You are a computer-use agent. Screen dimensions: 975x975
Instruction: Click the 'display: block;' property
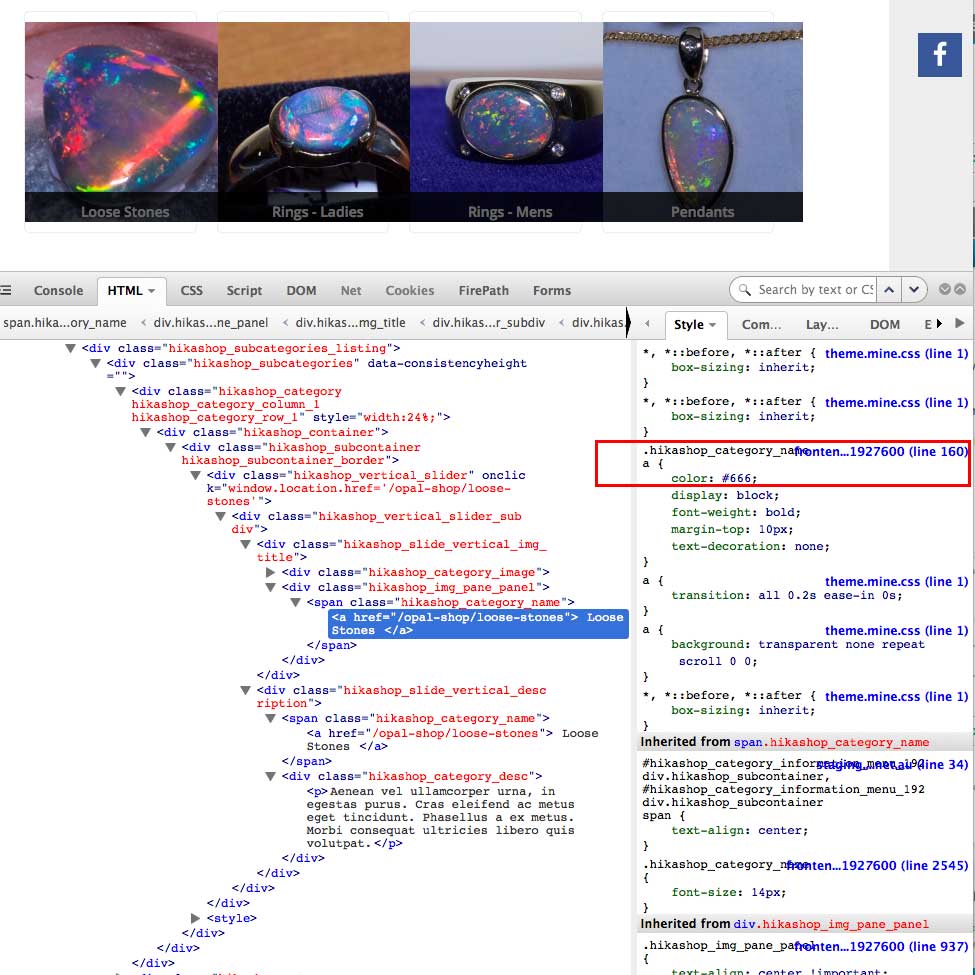click(x=724, y=496)
